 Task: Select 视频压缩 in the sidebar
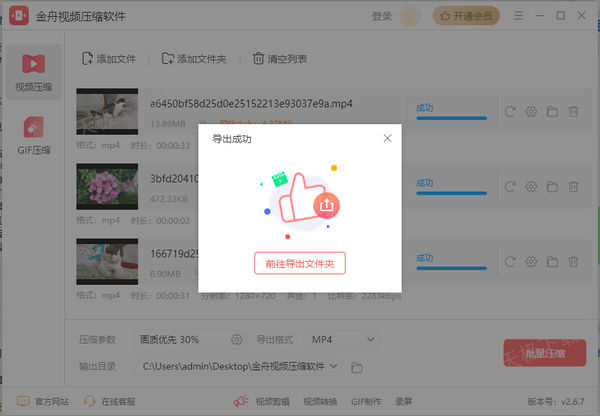[34, 73]
